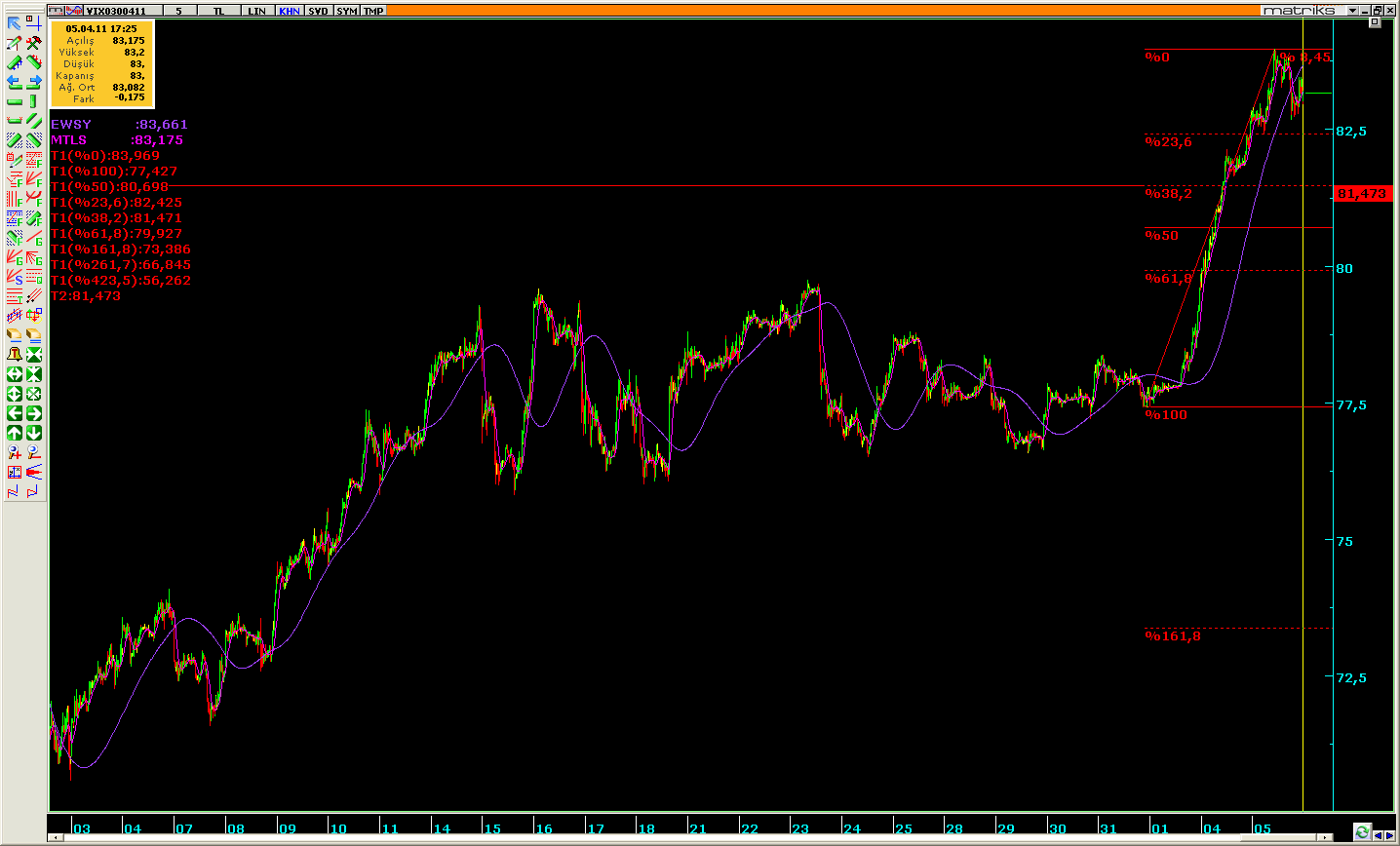Click the alarm bell icon
This screenshot has height=846, width=1400.
coord(14,355)
